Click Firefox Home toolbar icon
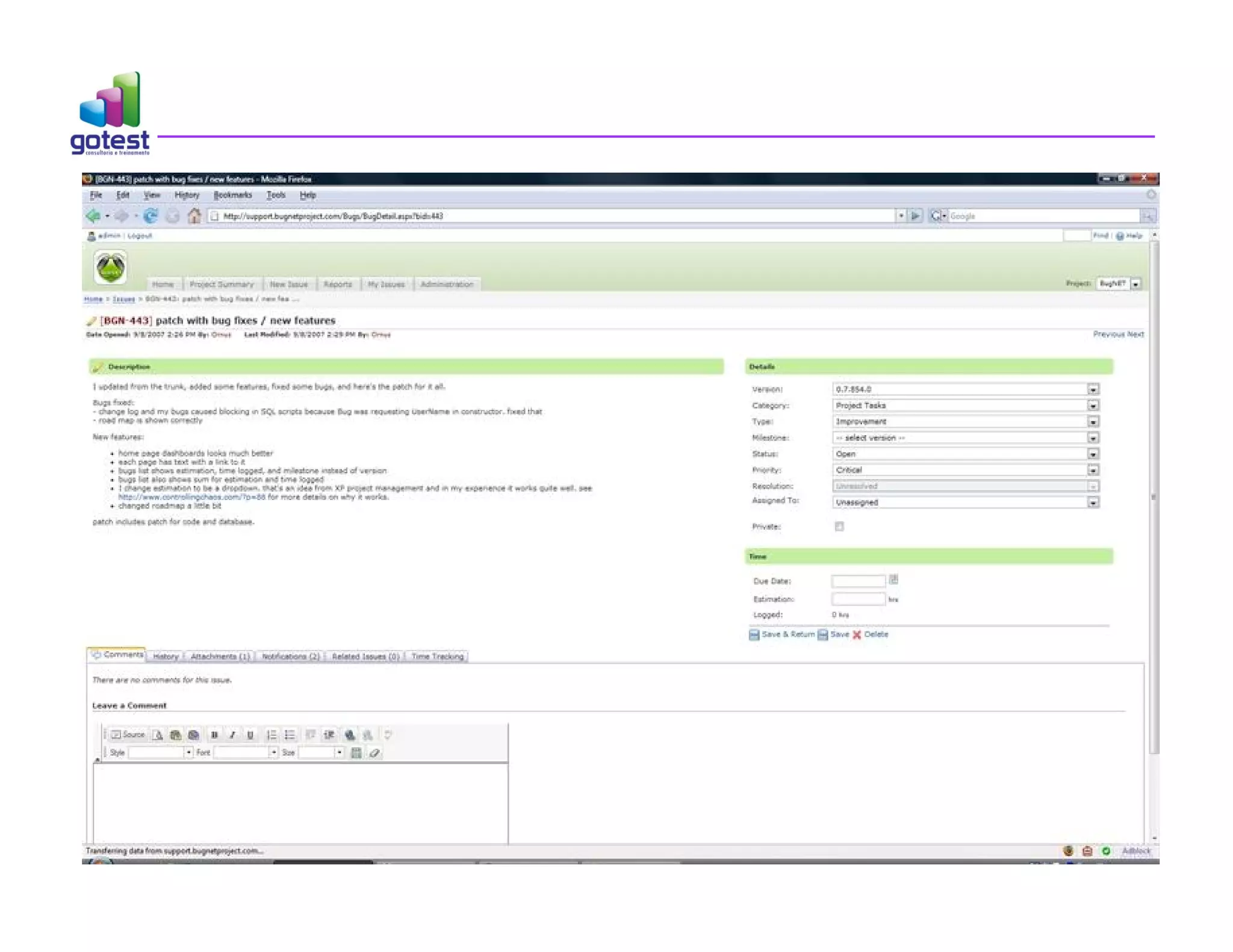The width and height of the screenshot is (1233, 952). [x=194, y=216]
